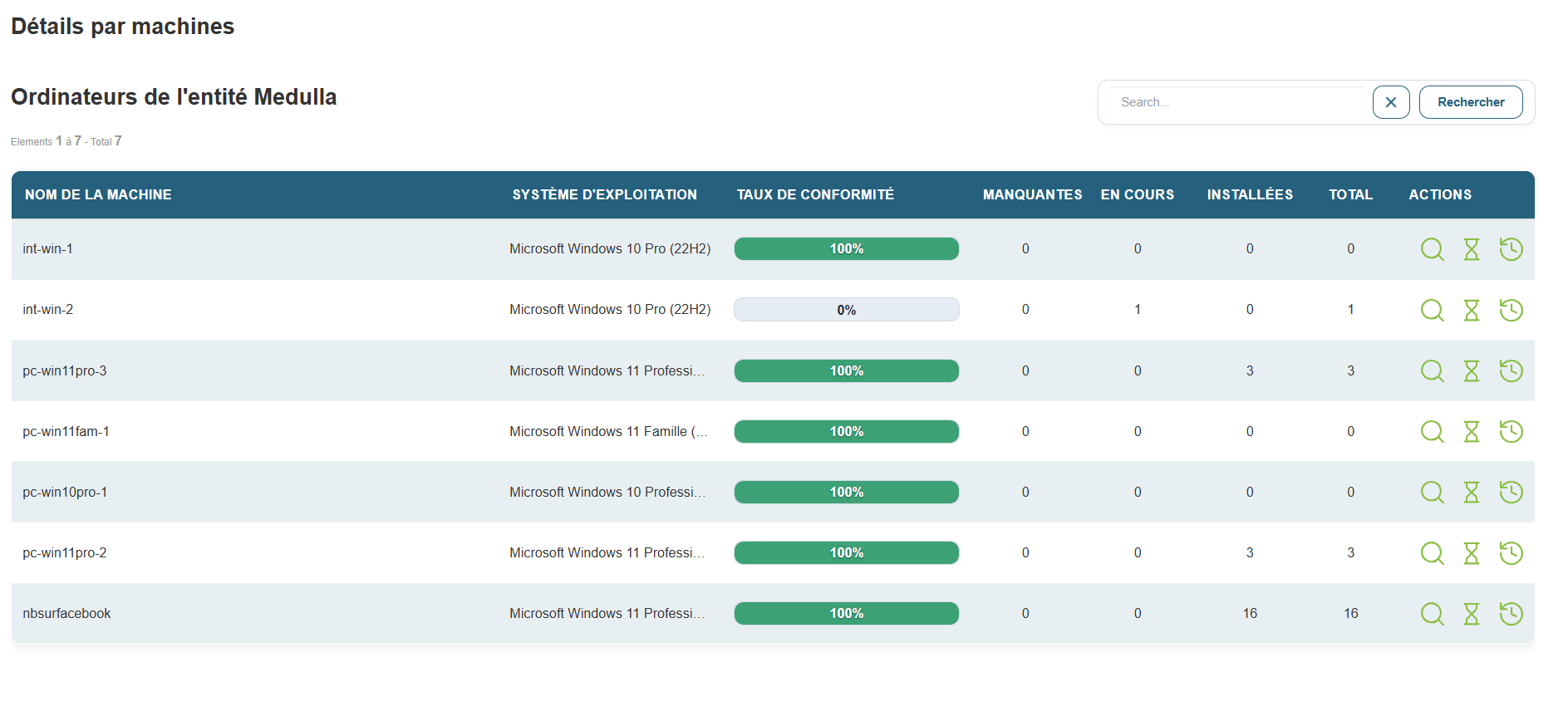
Task: Click 0% compliance bar of int-win-2
Action: point(846,310)
